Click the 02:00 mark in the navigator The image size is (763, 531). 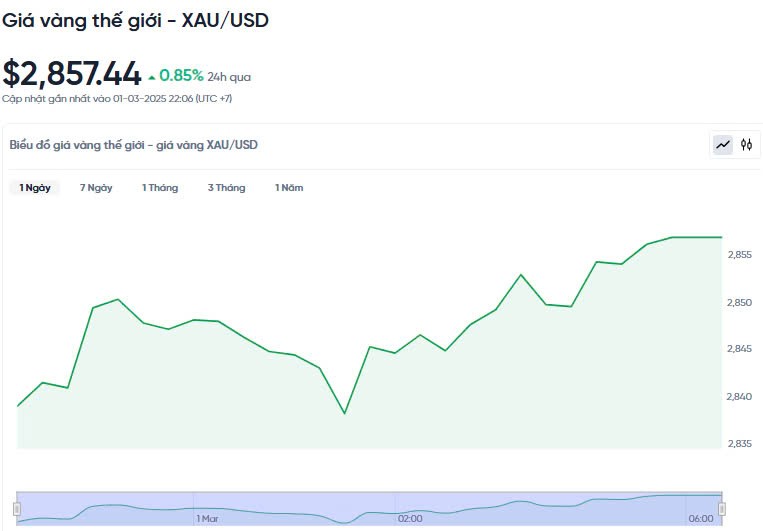click(410, 519)
